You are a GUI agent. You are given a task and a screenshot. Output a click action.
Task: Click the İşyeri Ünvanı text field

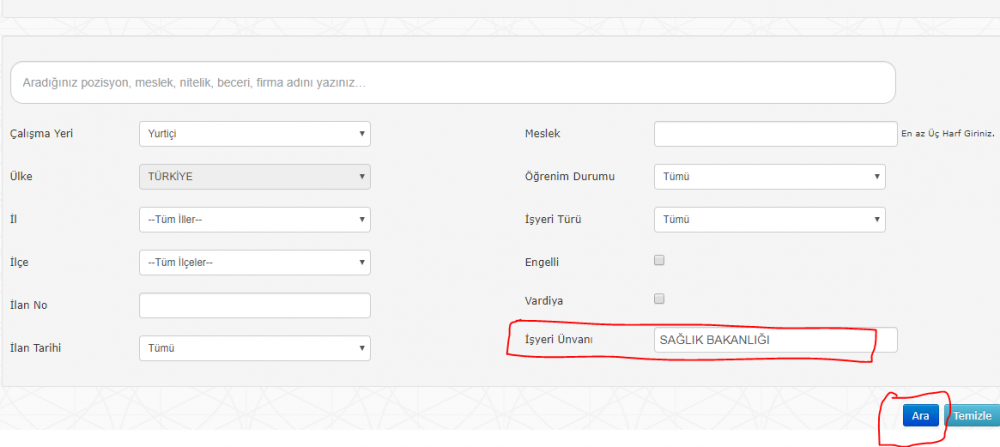(x=776, y=340)
